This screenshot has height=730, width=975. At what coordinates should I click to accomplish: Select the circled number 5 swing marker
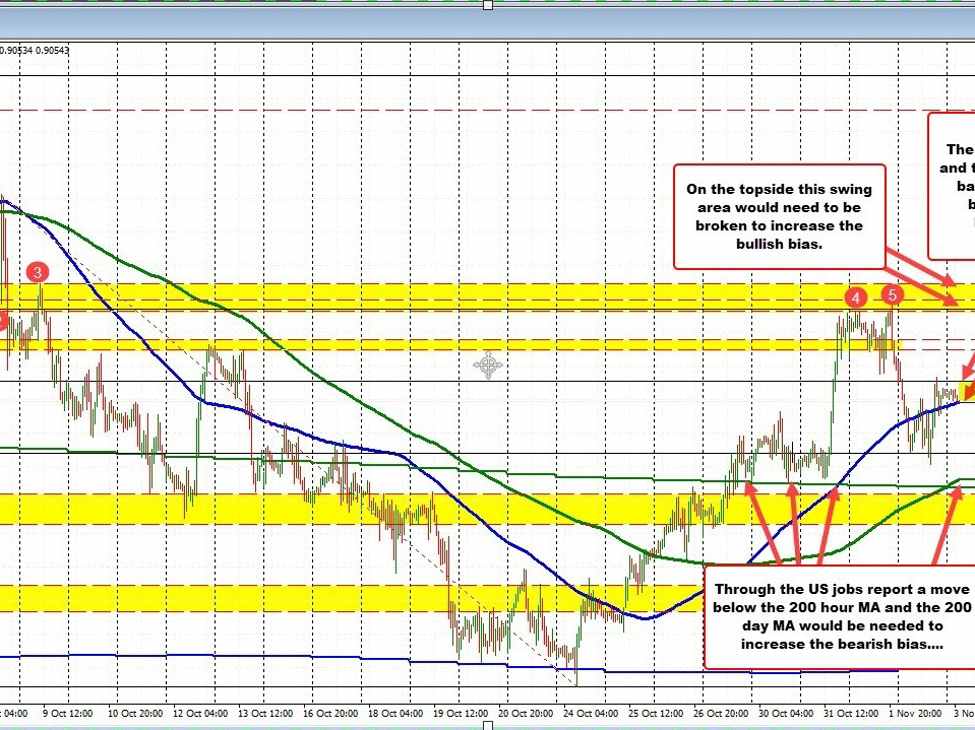tap(891, 294)
